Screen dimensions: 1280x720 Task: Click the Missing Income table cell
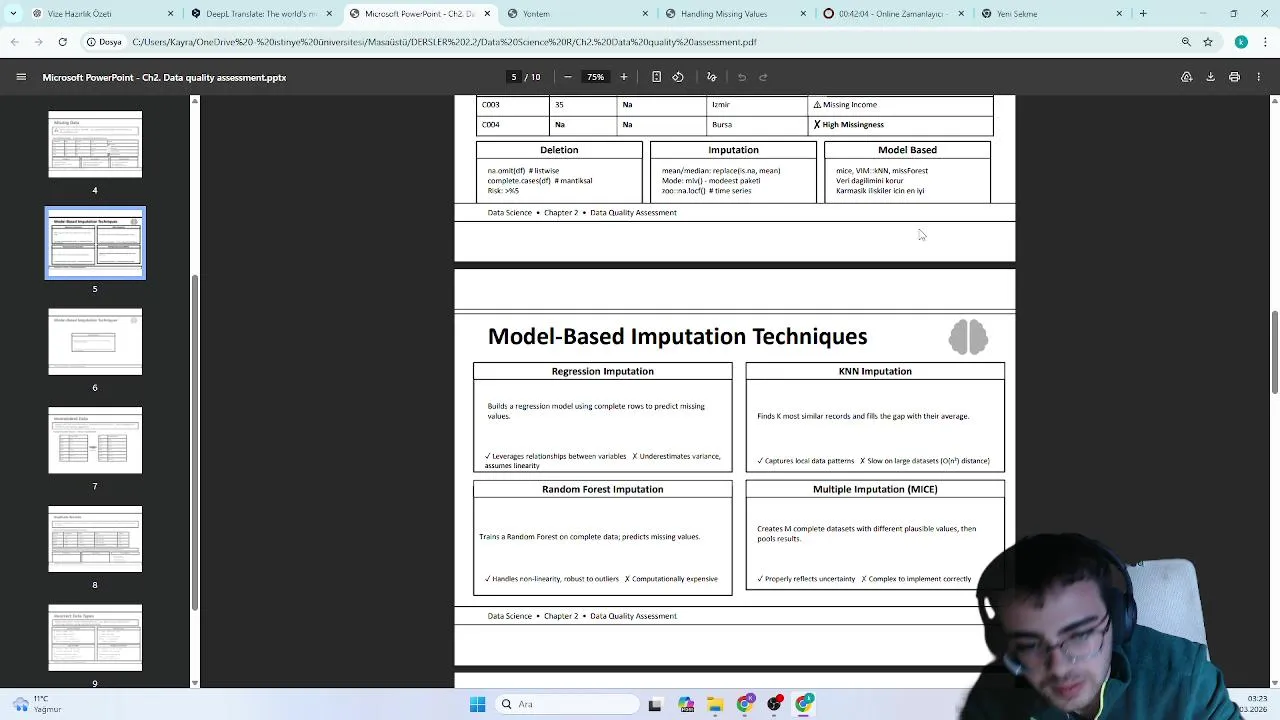(x=900, y=104)
